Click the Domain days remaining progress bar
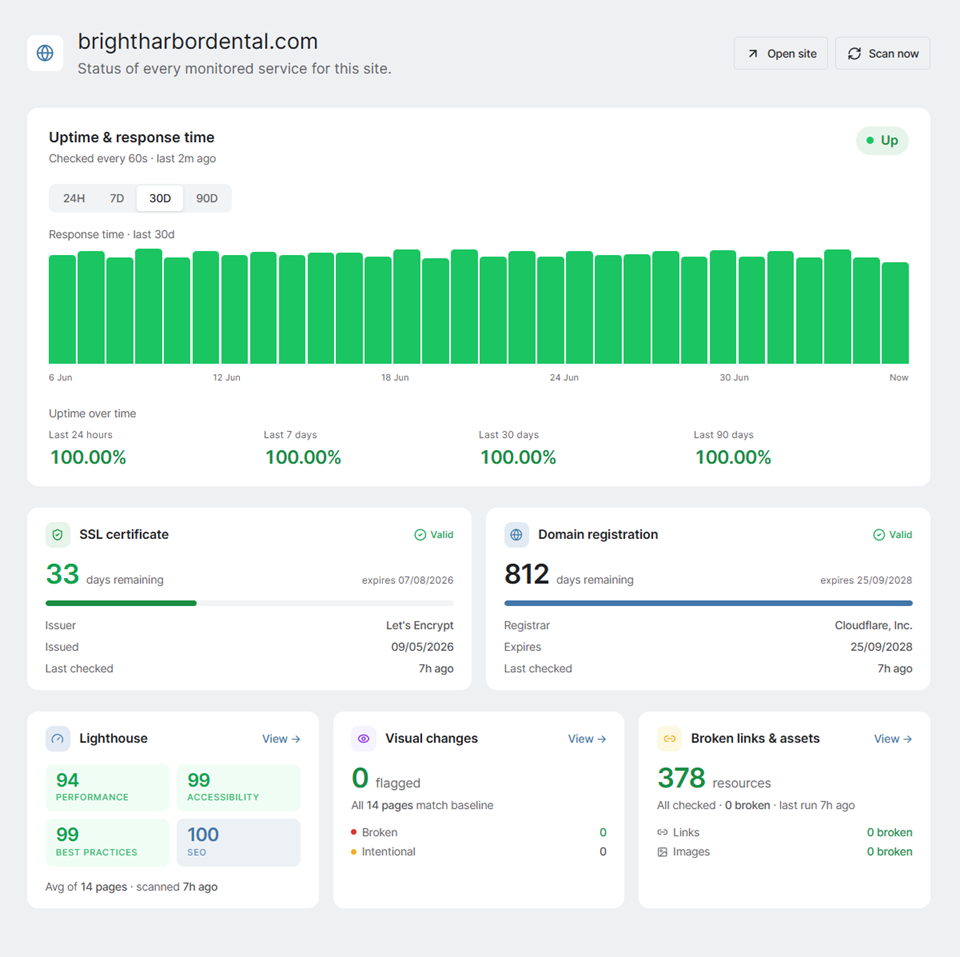 (x=708, y=603)
